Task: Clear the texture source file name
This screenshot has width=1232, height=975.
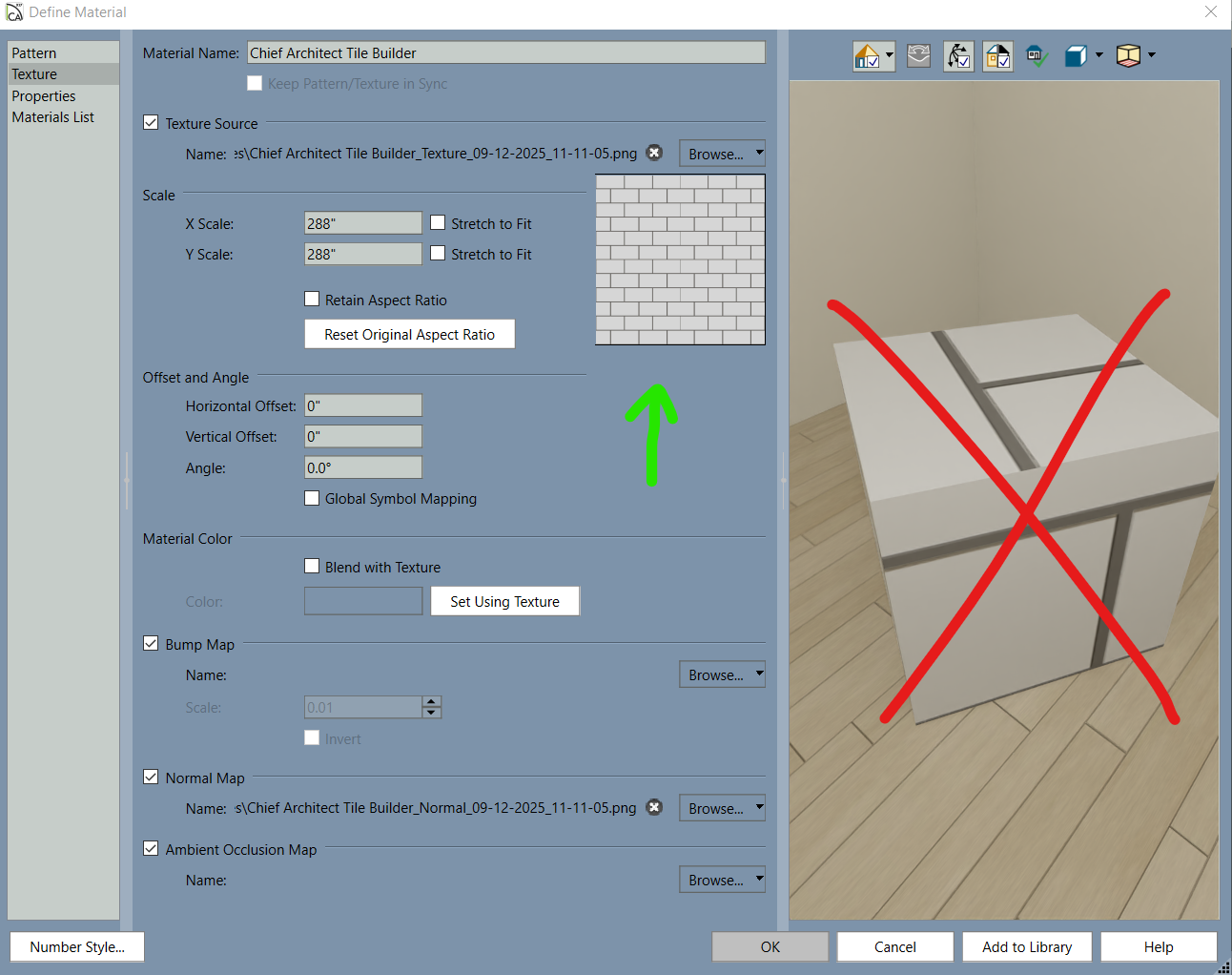Action: (654, 153)
